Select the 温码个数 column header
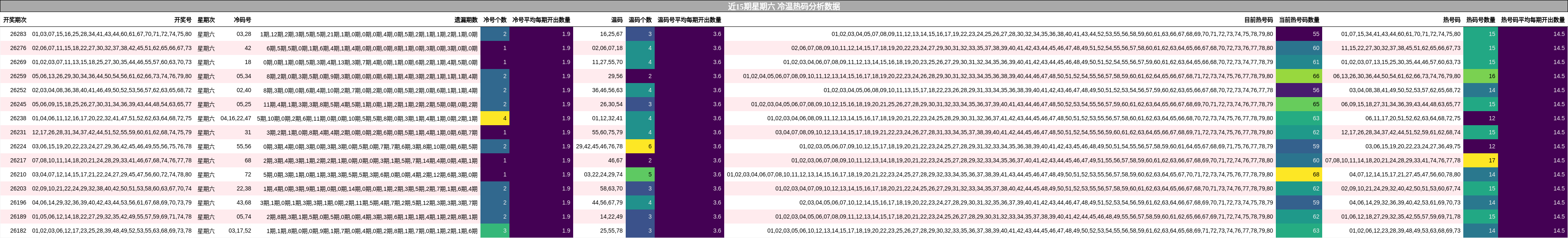This screenshot has width=1568, height=238. pos(640,20)
